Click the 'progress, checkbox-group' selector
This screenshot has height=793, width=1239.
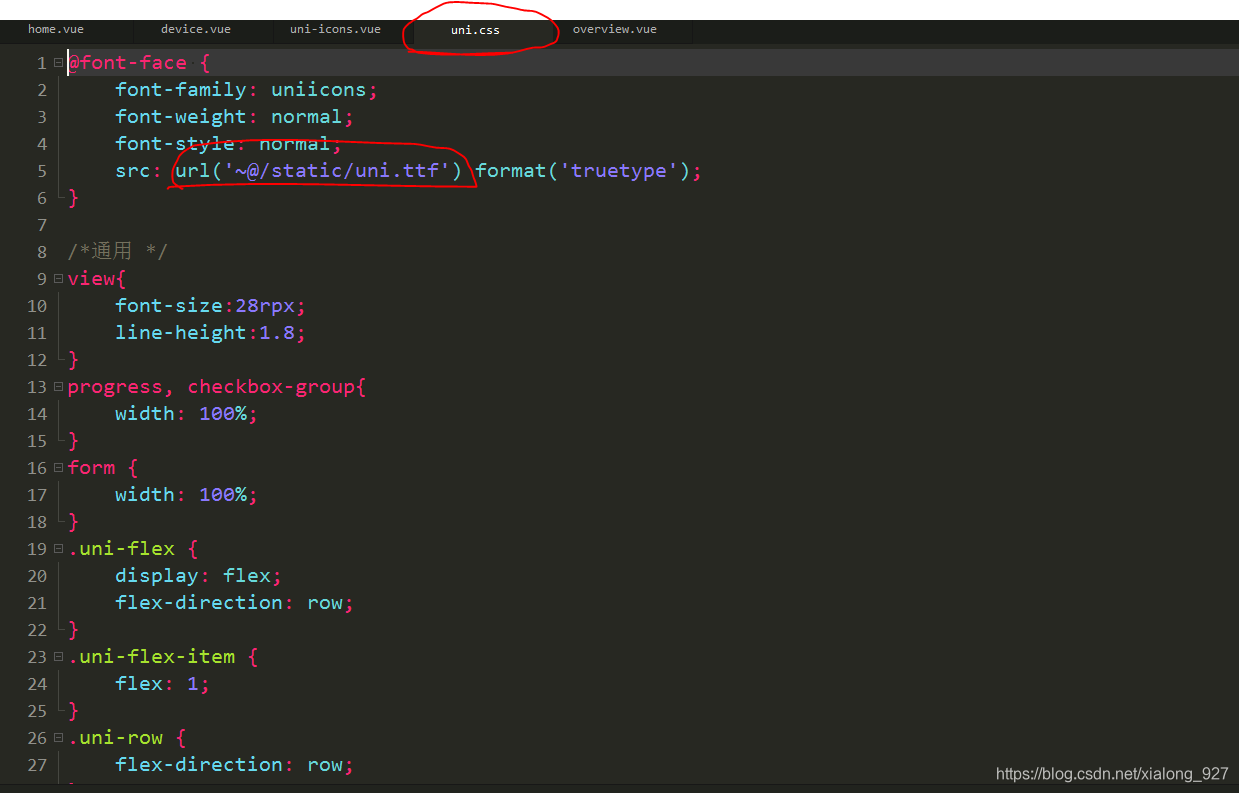click(211, 387)
